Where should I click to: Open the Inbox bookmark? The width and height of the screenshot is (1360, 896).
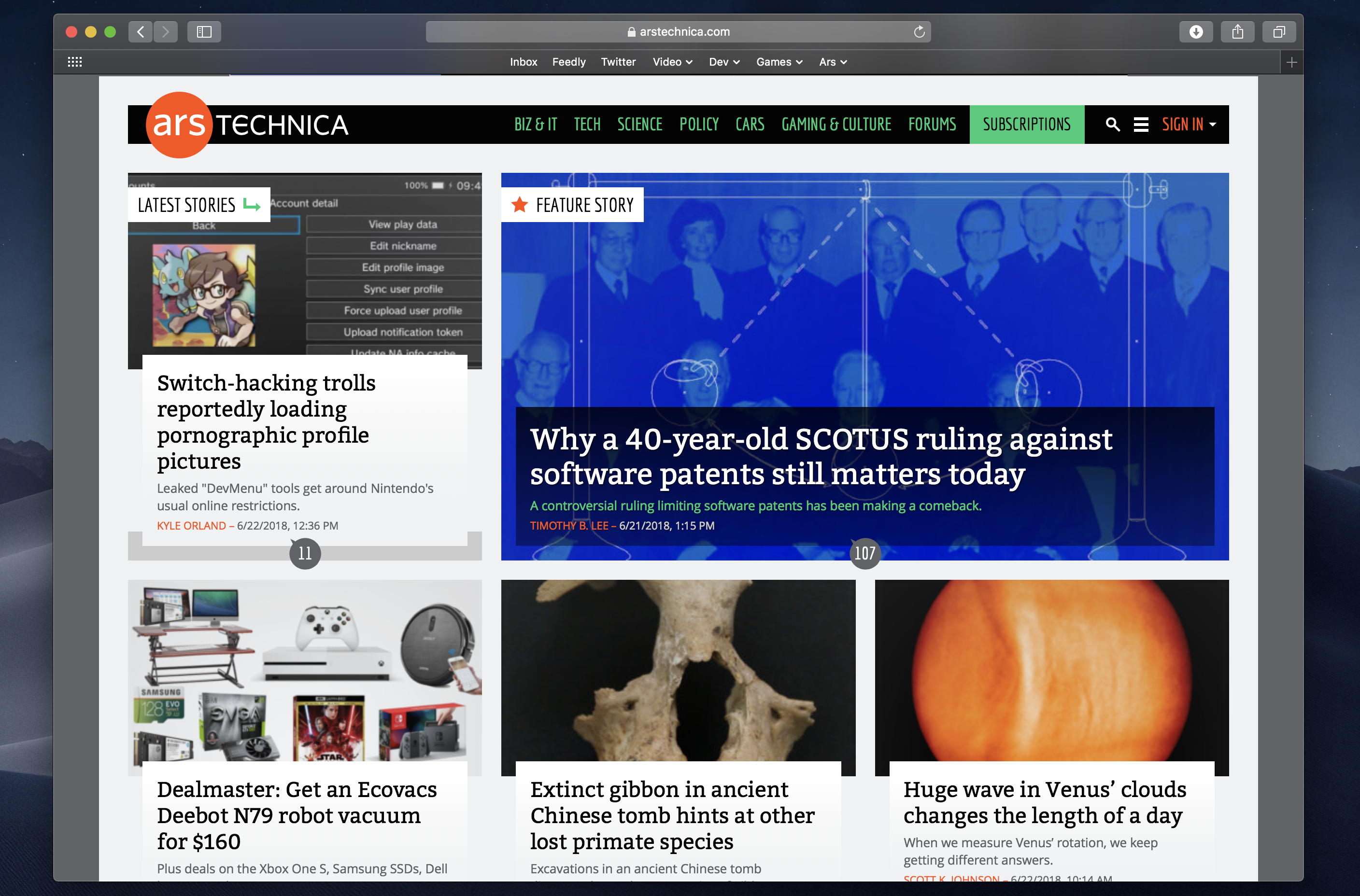524,62
